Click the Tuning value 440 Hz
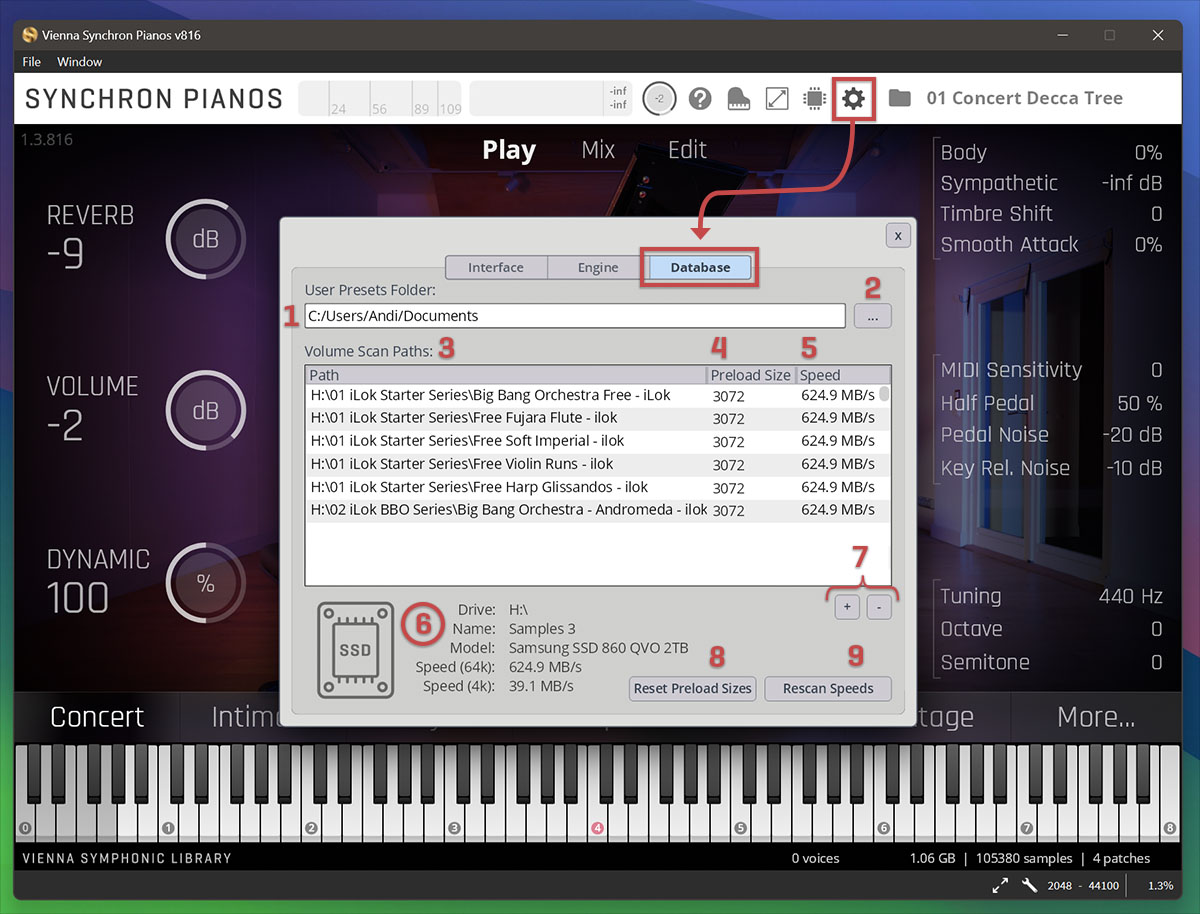The image size is (1200, 914). (1130, 596)
